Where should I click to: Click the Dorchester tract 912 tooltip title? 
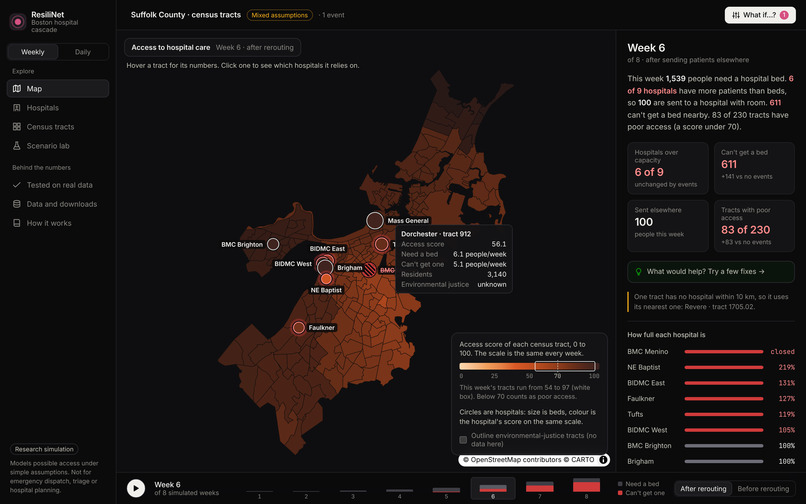tap(436, 234)
